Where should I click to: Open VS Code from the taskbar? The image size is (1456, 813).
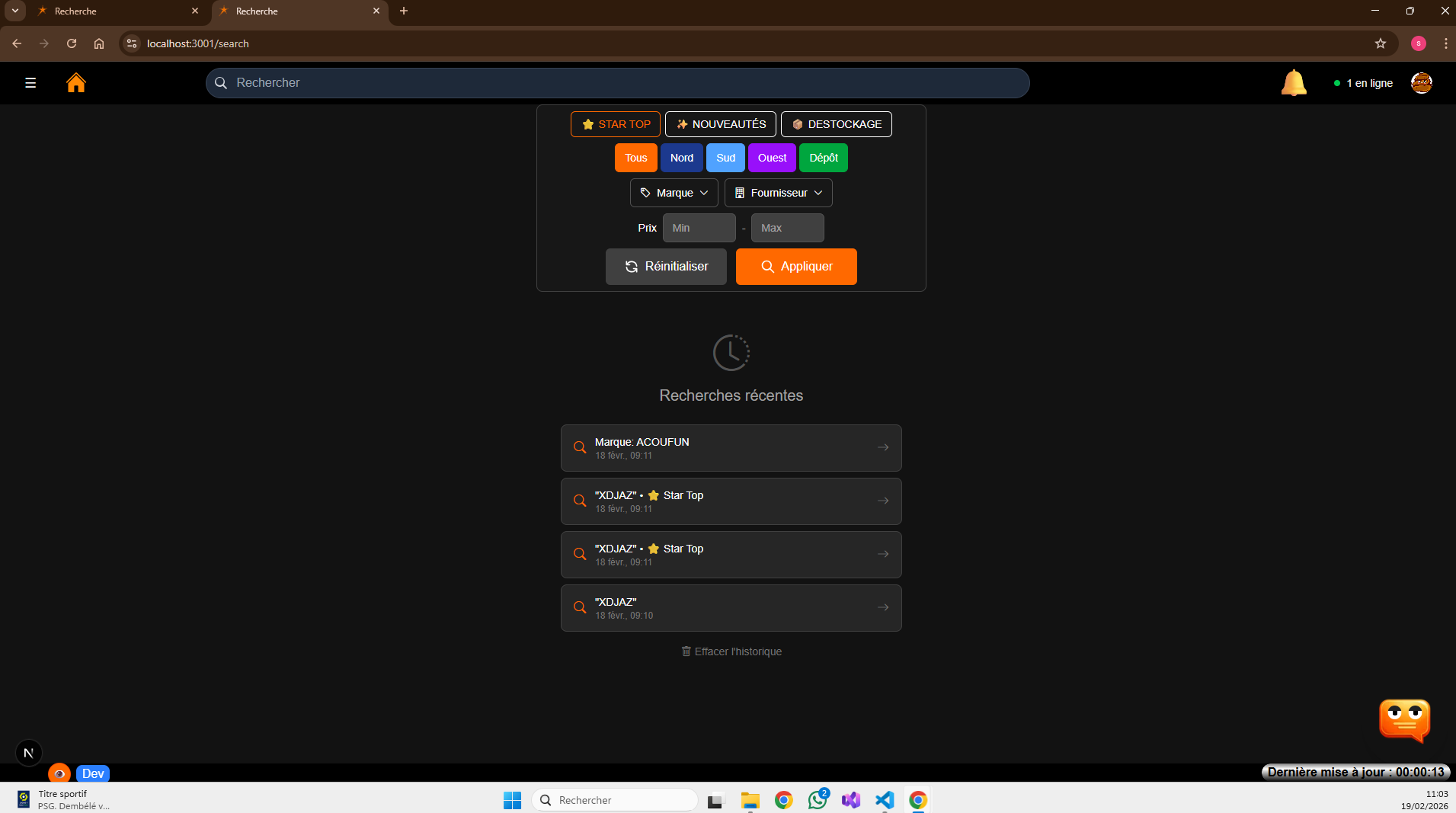pos(884,800)
